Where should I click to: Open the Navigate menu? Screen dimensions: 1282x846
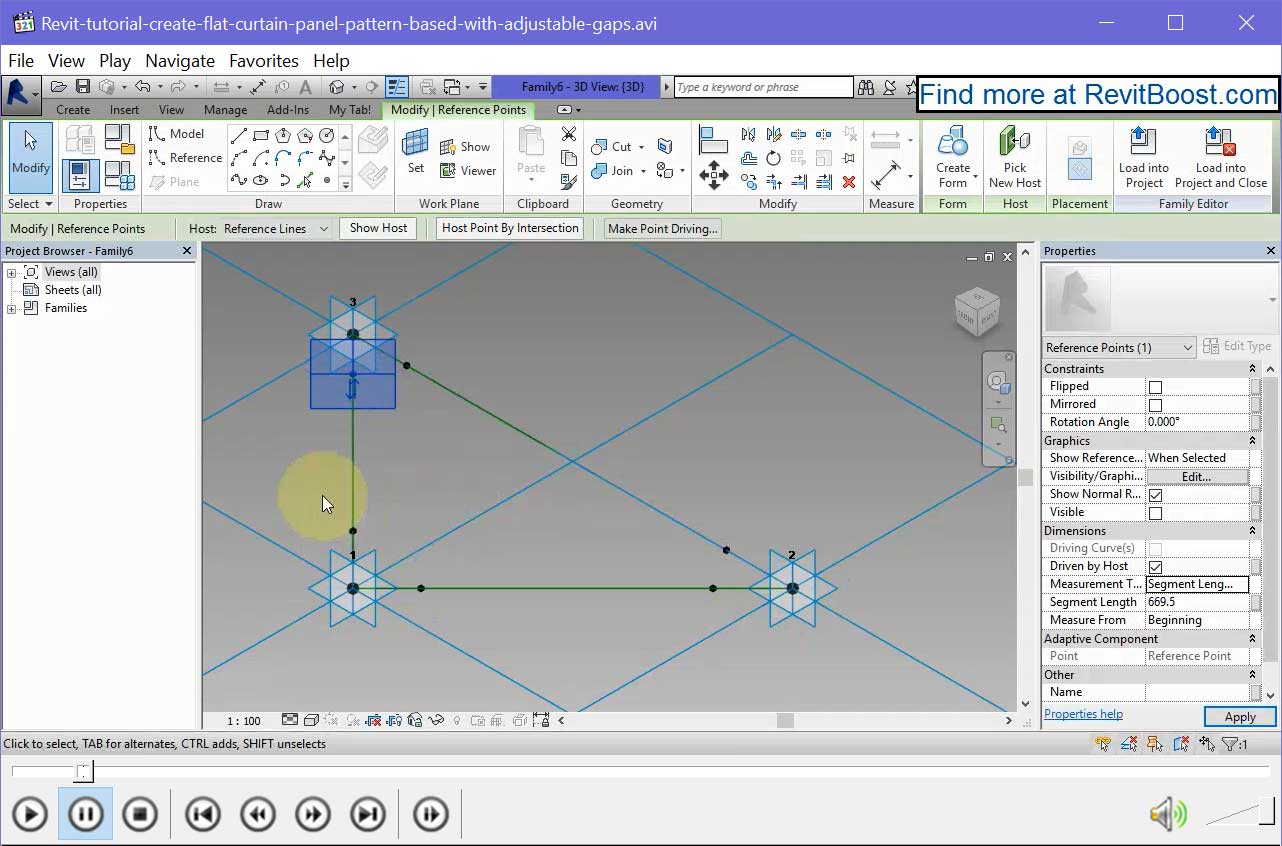point(179,60)
